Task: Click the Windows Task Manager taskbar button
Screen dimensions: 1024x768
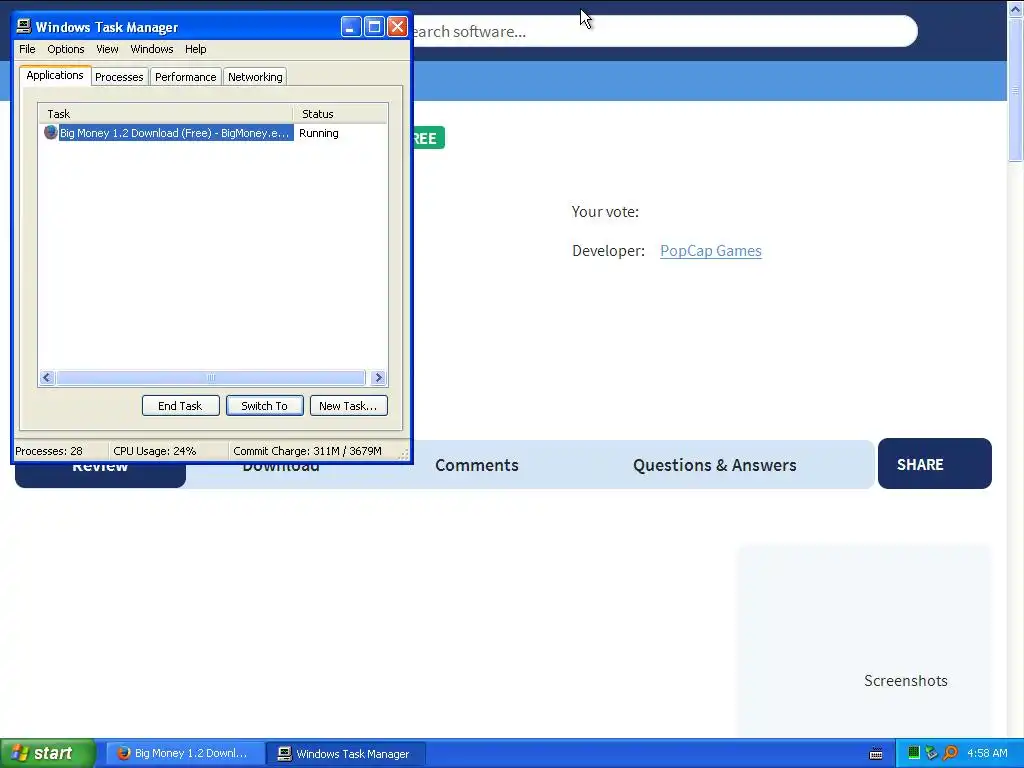Action: pyautogui.click(x=346, y=754)
